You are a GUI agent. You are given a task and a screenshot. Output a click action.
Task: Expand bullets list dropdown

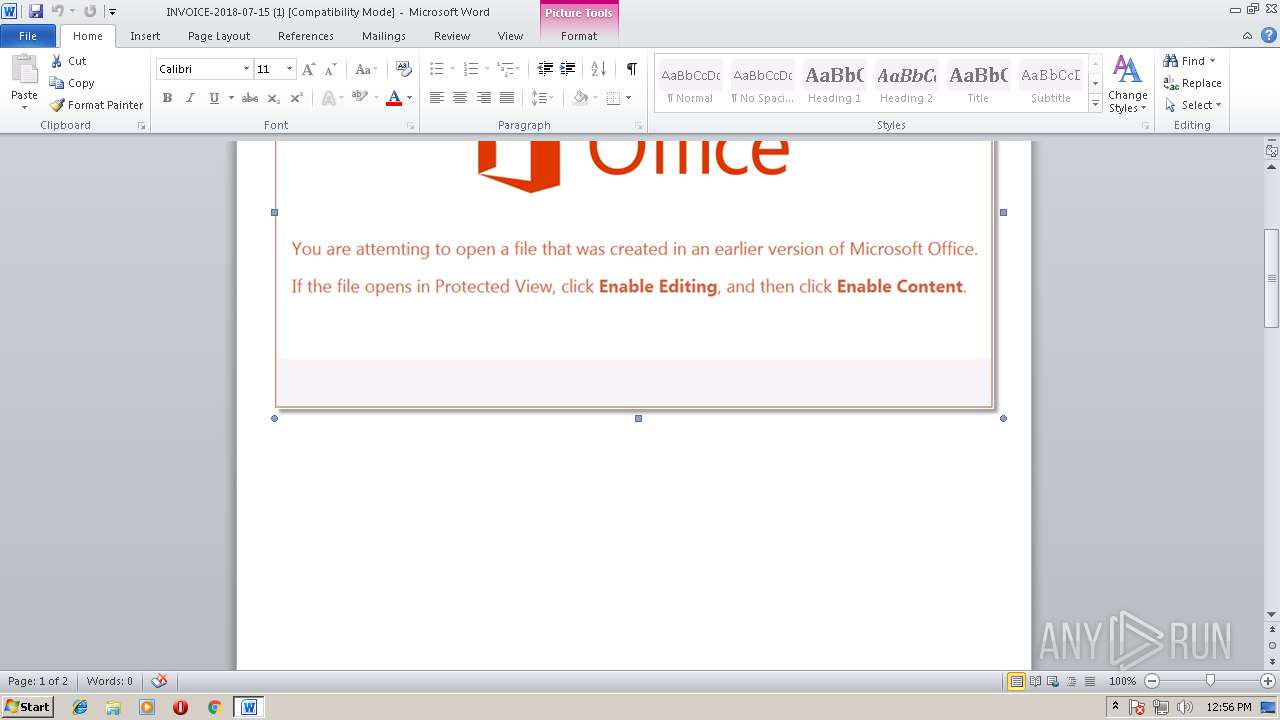pos(453,69)
